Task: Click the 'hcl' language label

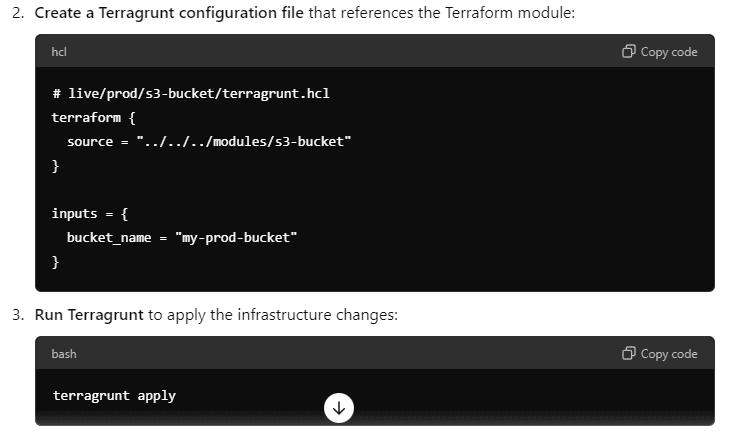Action: 59,52
